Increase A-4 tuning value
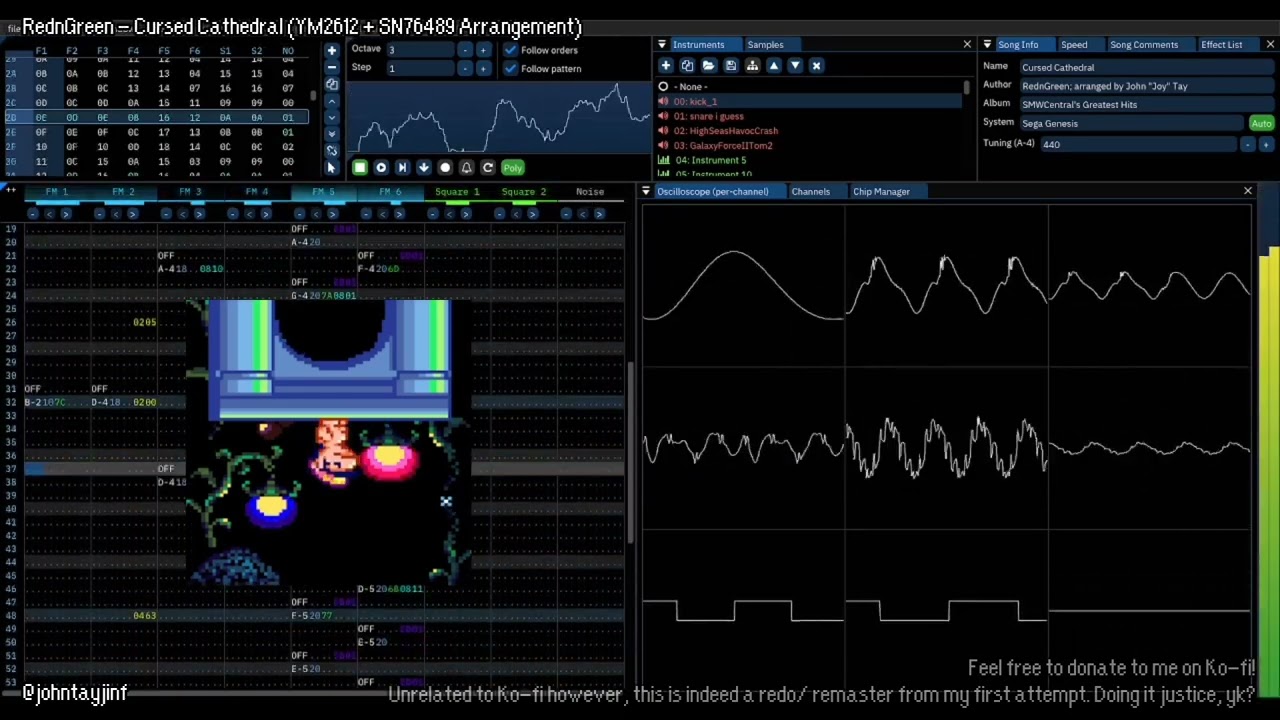The image size is (1280, 720). [x=1266, y=145]
